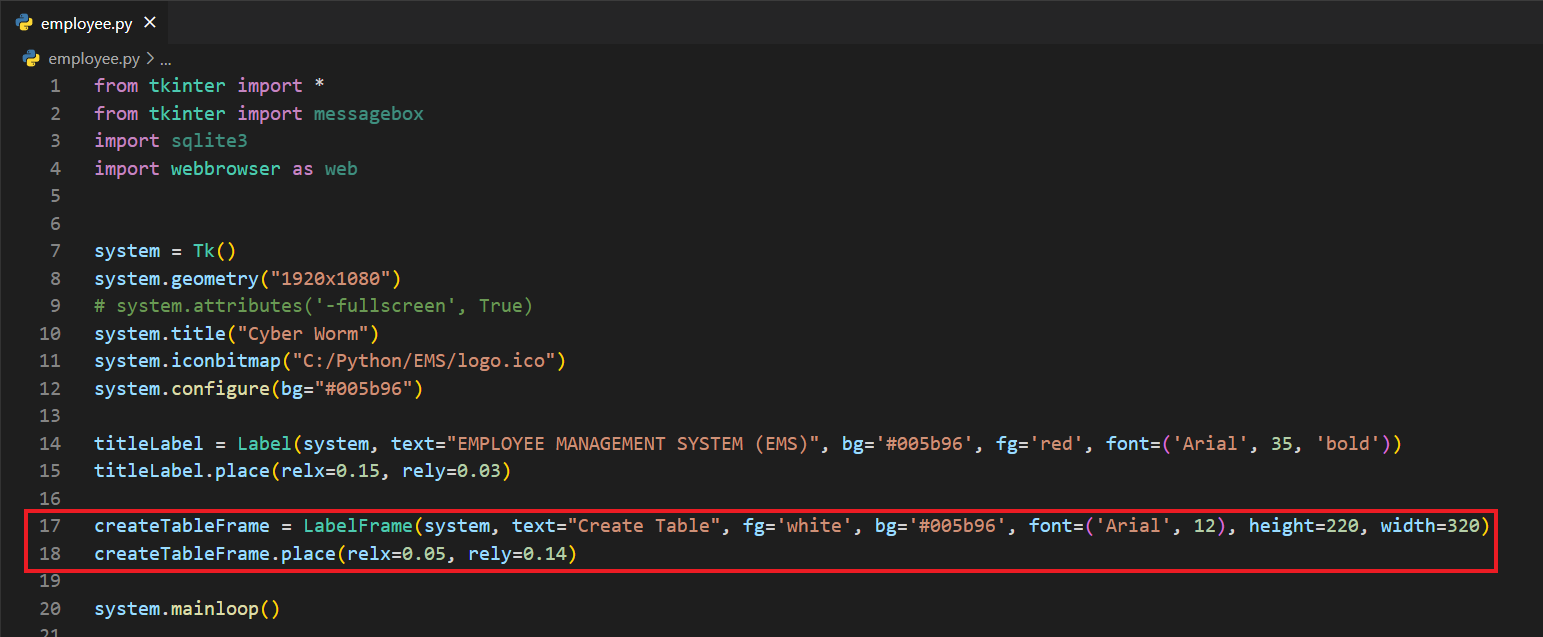Select line 17 via its line number

pyautogui.click(x=50, y=525)
